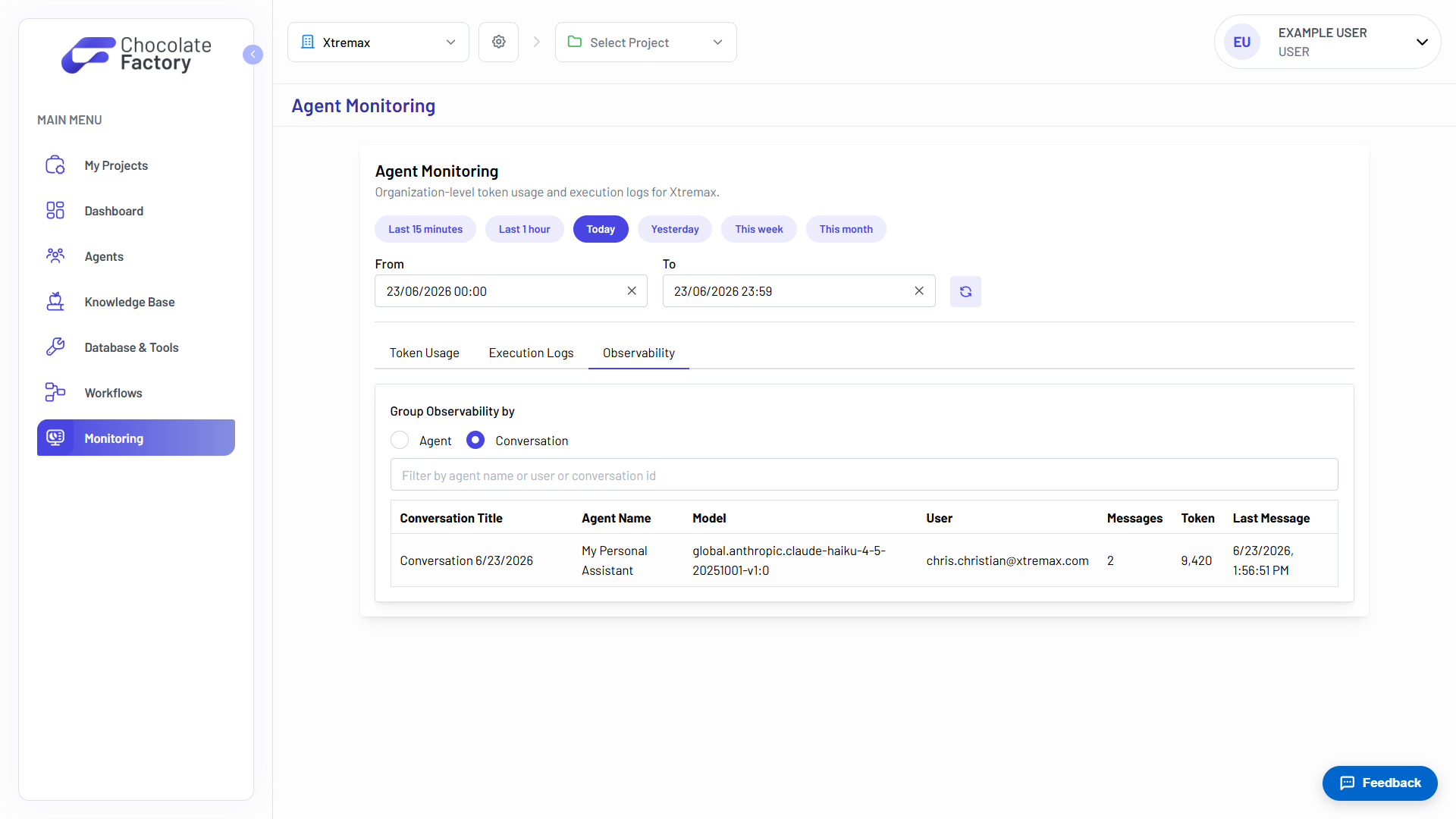The height and width of the screenshot is (819, 1456).
Task: Click the Monitoring screen icon
Action: [x=55, y=438]
